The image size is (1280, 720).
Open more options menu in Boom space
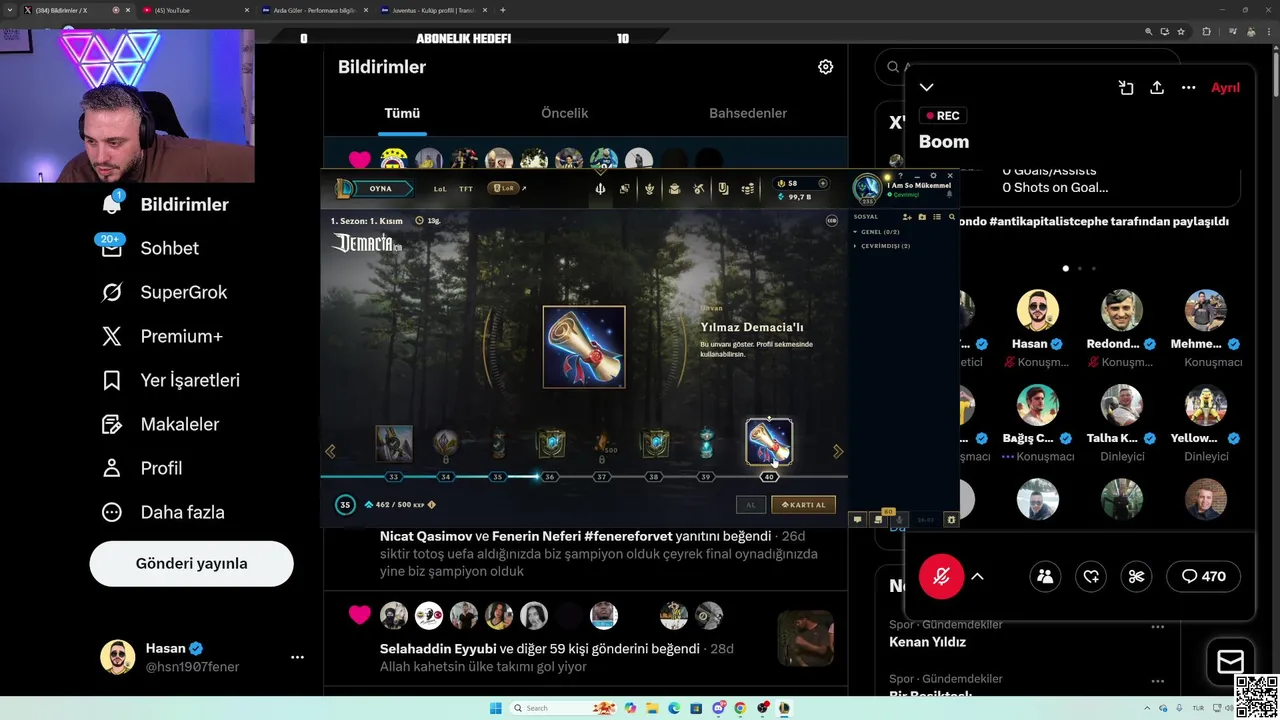[1188, 88]
